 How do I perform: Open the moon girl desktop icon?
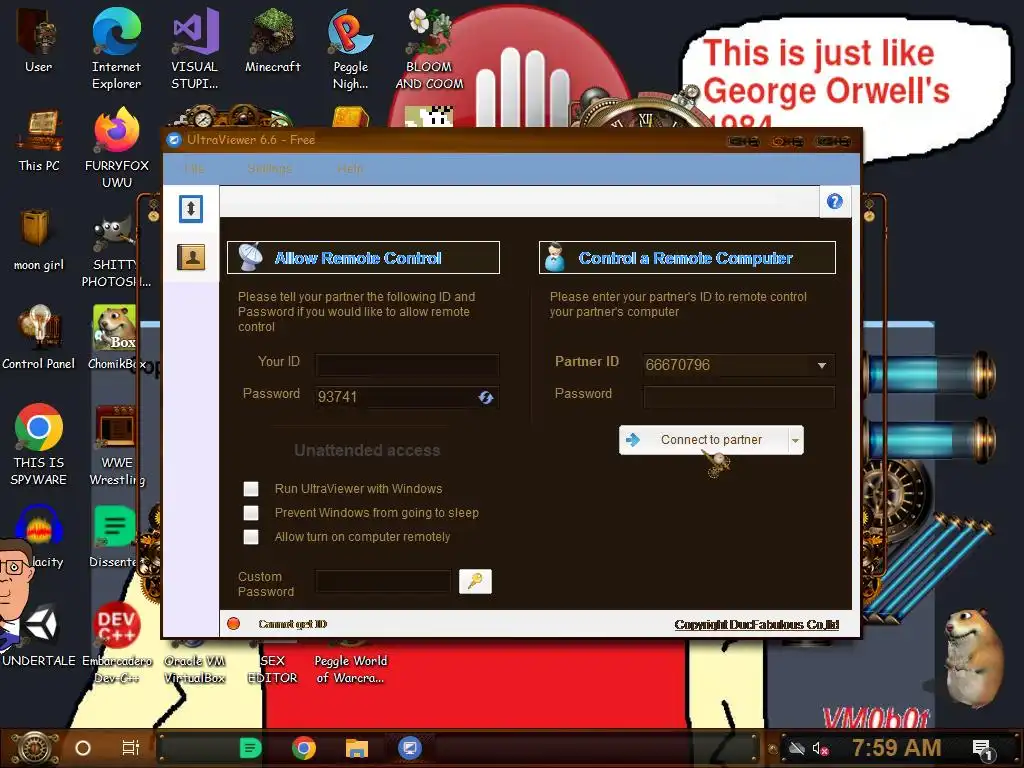pyautogui.click(x=39, y=240)
